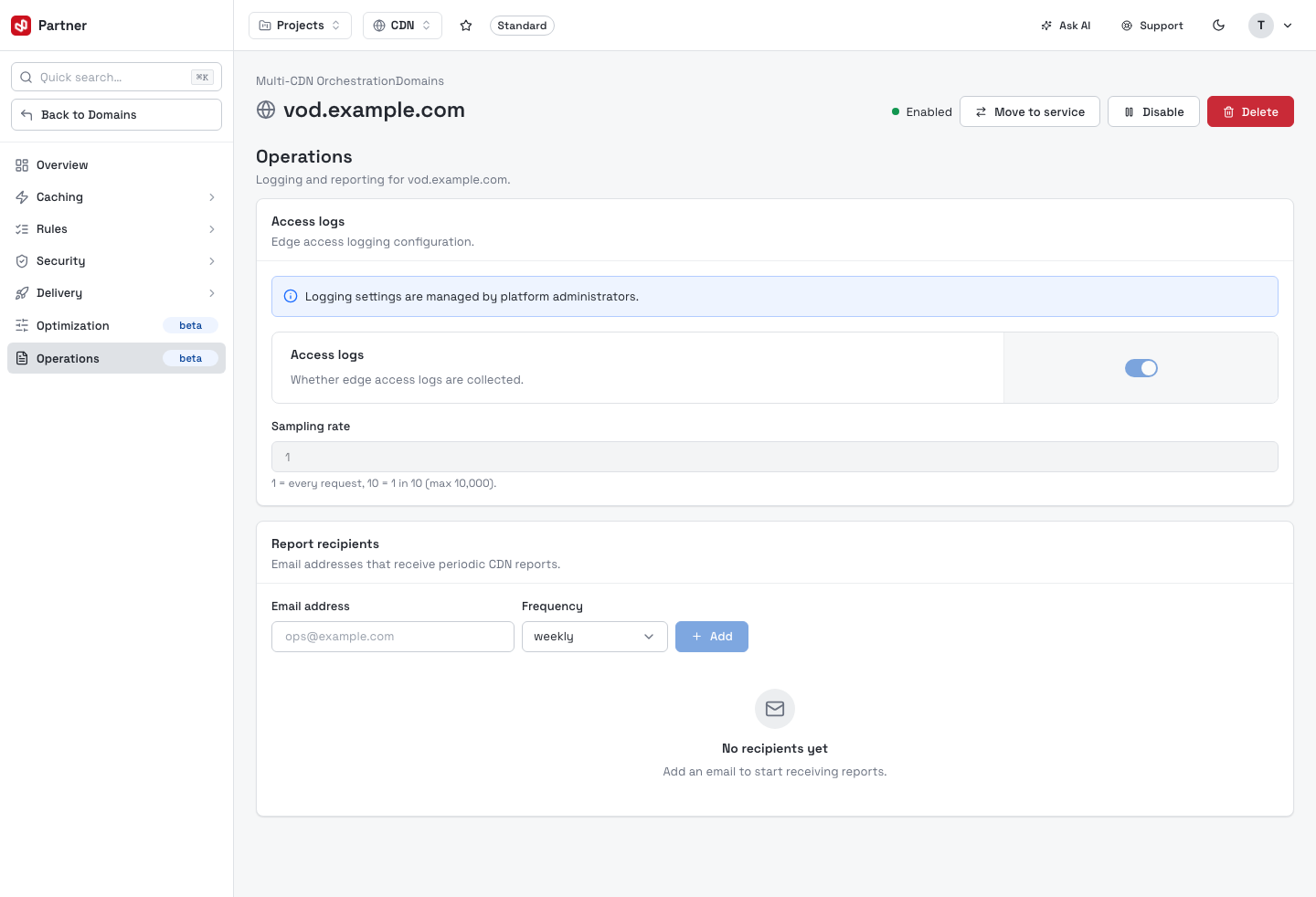The height and width of the screenshot is (897, 1316).
Task: Expand the Caching submenu chevron
Action: pos(212,197)
